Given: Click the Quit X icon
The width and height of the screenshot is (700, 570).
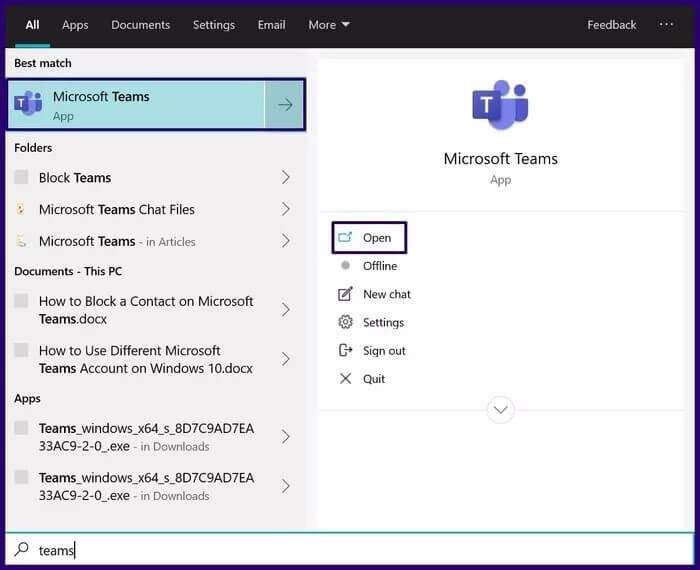Looking at the screenshot, I should (x=346, y=379).
